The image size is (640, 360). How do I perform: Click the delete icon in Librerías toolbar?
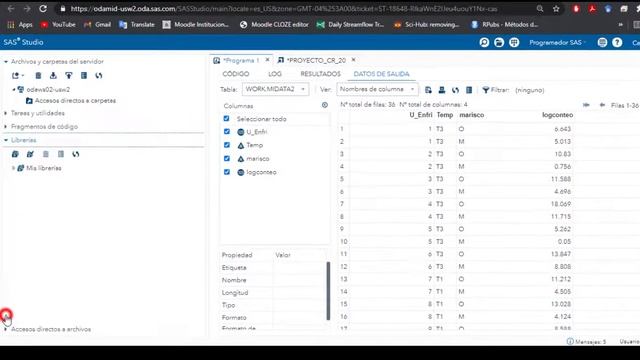coord(46,154)
